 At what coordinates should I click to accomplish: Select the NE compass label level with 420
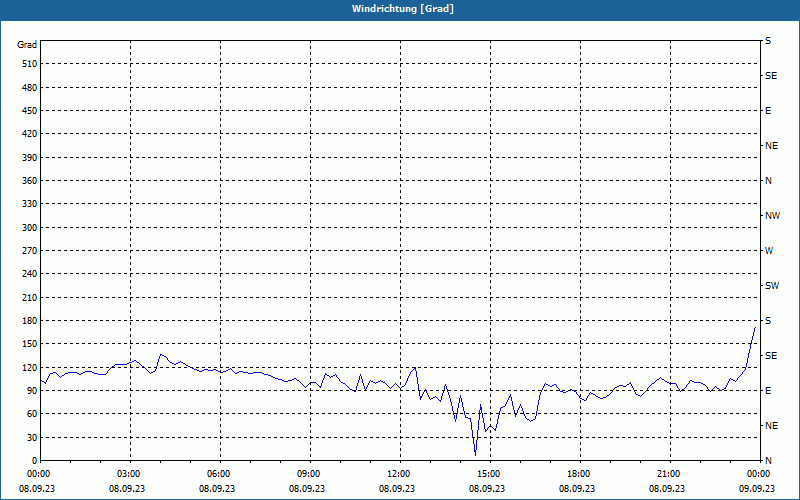tap(772, 146)
